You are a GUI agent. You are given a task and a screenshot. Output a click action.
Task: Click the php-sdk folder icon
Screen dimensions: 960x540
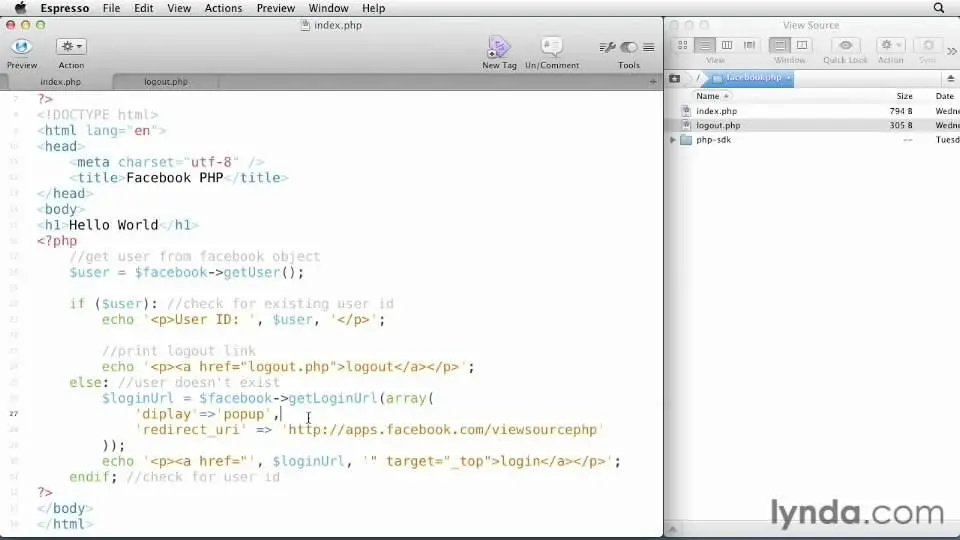686,140
